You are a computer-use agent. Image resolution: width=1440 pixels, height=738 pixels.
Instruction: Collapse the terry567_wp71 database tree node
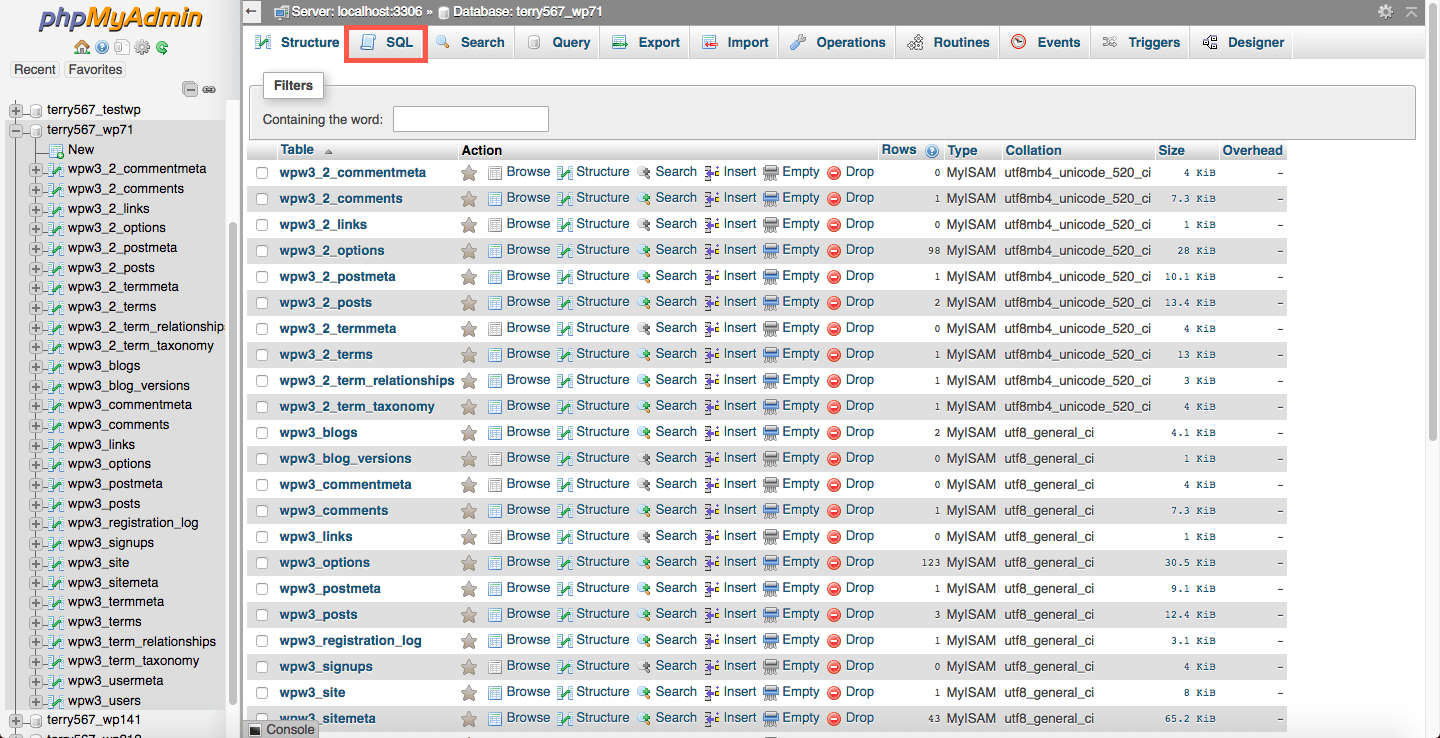(16, 130)
